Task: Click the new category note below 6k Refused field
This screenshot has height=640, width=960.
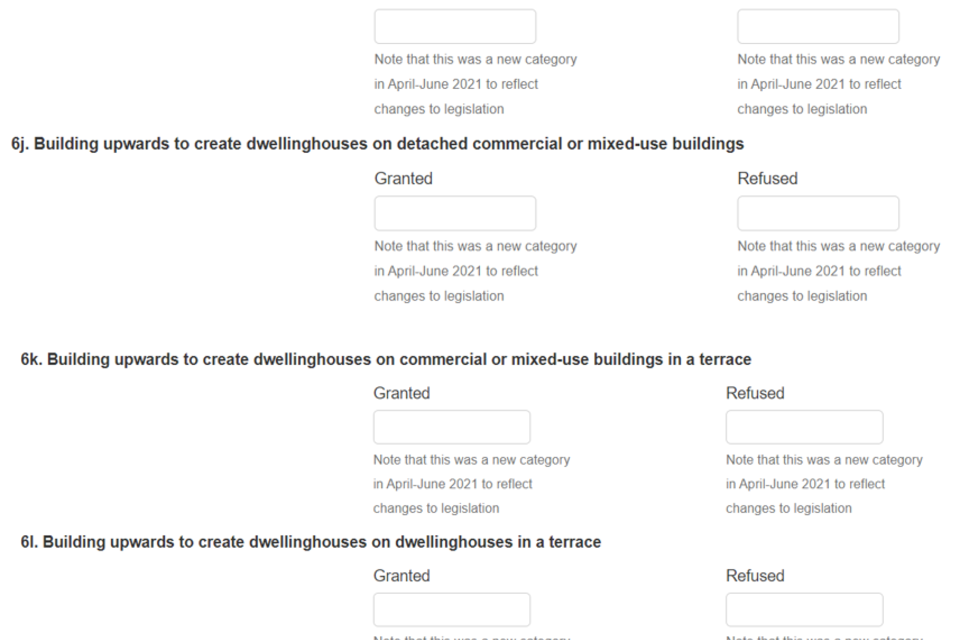Action: click(824, 484)
